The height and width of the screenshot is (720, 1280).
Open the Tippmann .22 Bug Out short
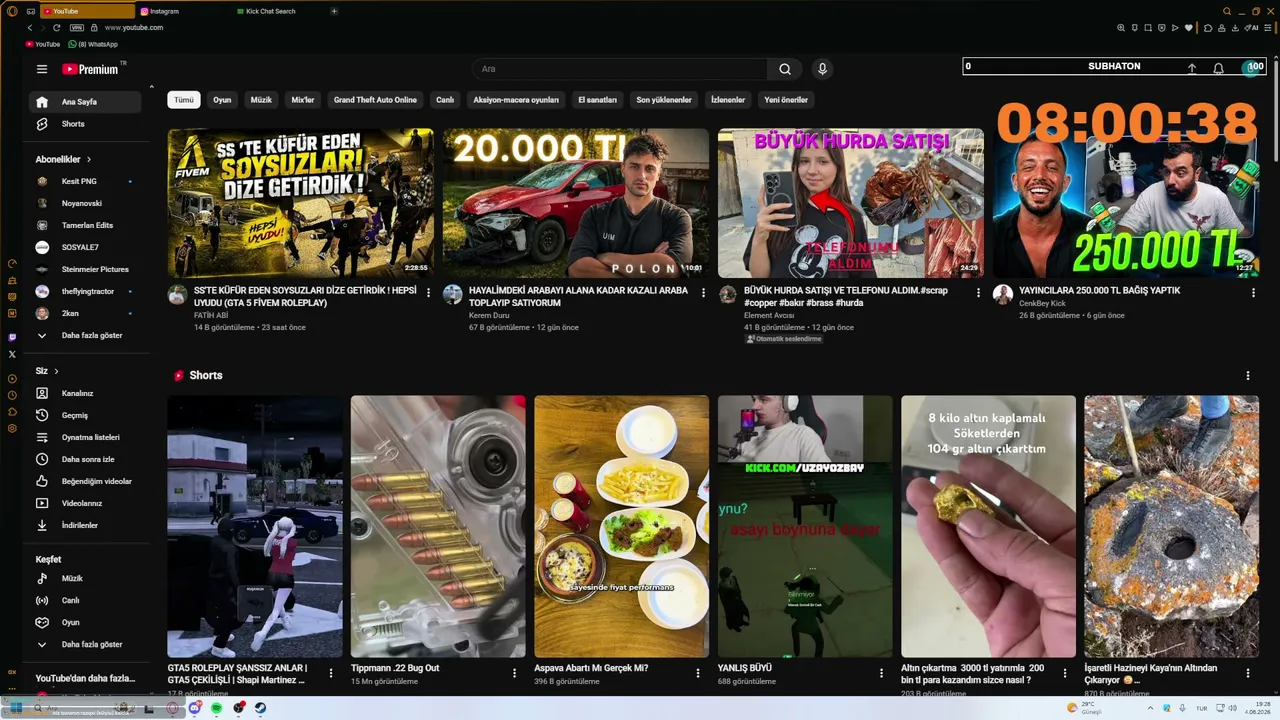tap(438, 526)
